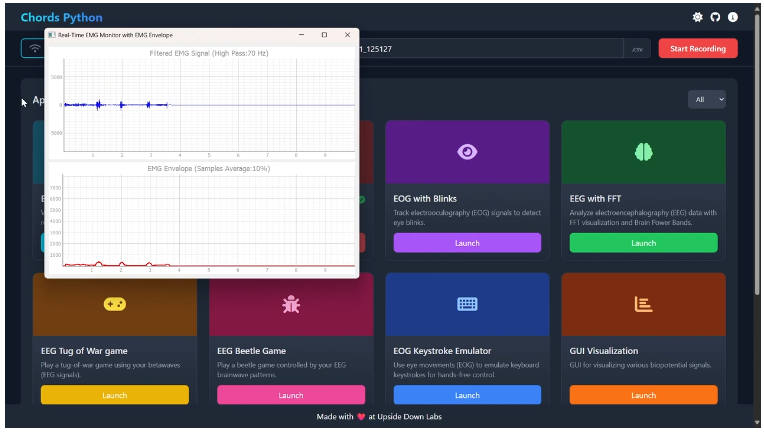Click the gamepad icon on EEG Tug of War
The height and width of the screenshot is (437, 764).
click(x=115, y=304)
